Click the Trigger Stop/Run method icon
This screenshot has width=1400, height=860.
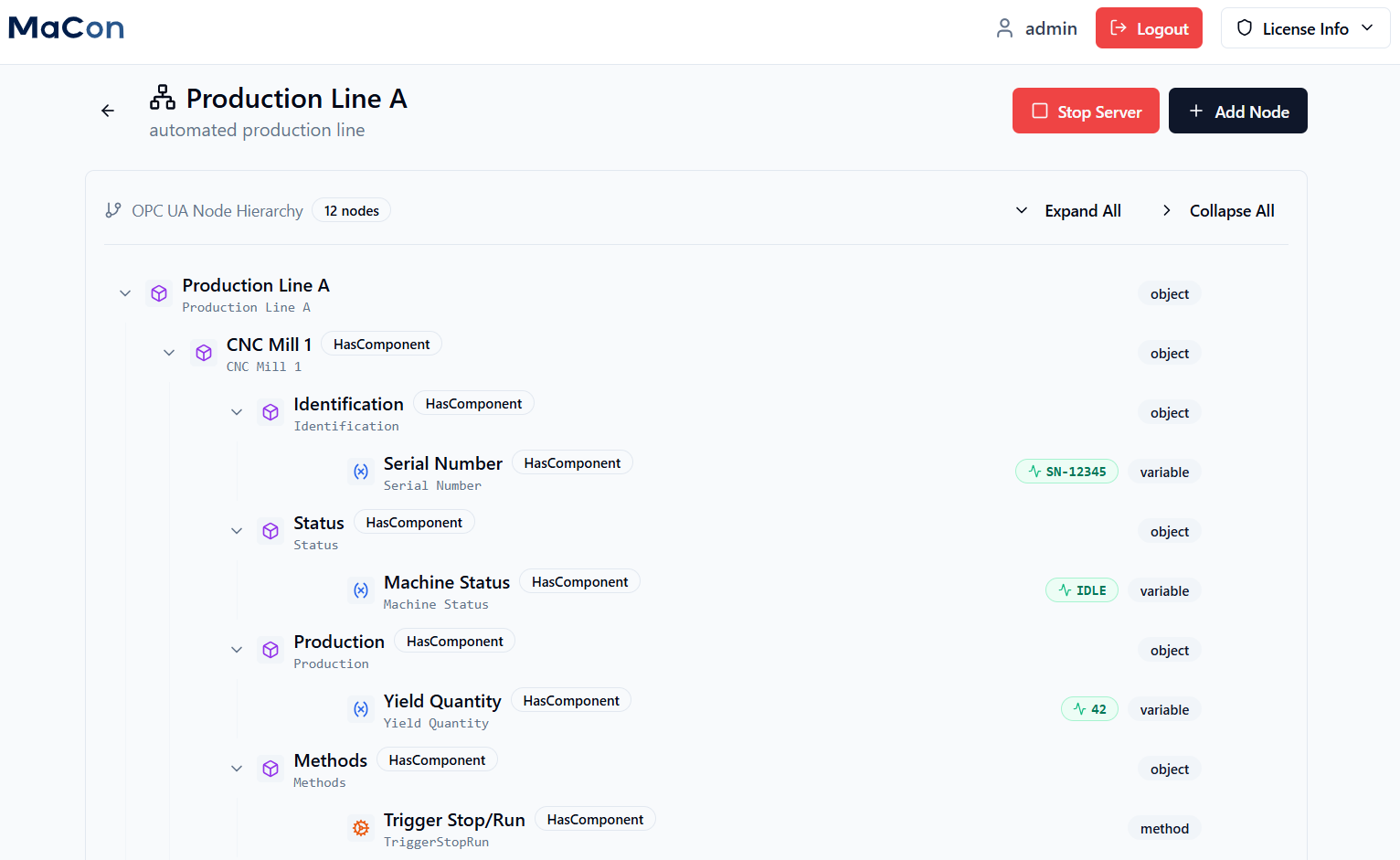[x=361, y=828]
